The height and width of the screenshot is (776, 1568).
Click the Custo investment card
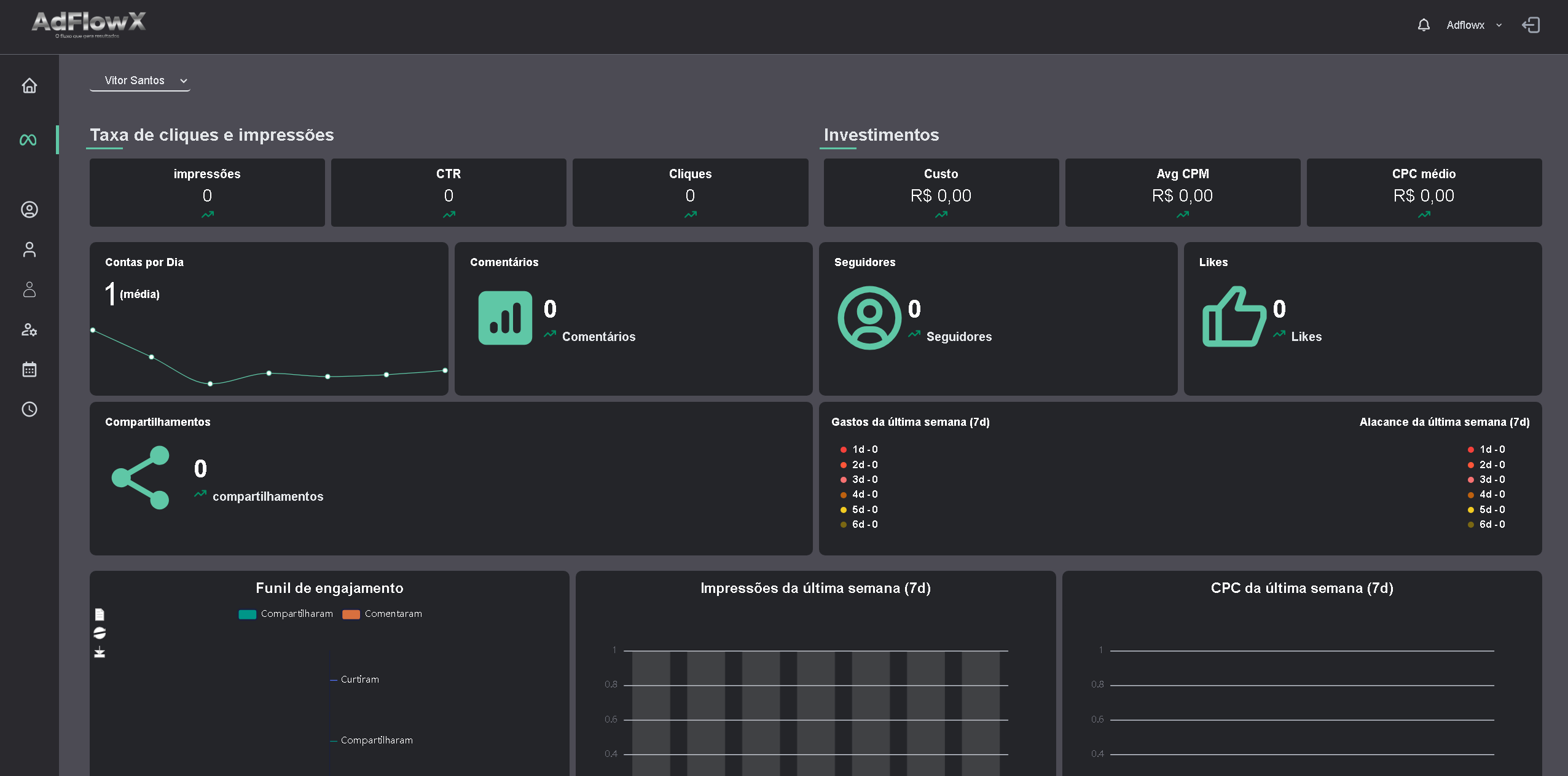tap(941, 192)
